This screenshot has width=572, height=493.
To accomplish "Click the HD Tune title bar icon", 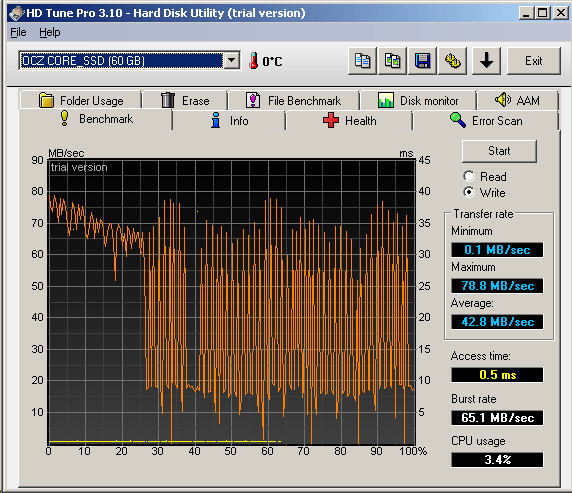I will [x=16, y=14].
